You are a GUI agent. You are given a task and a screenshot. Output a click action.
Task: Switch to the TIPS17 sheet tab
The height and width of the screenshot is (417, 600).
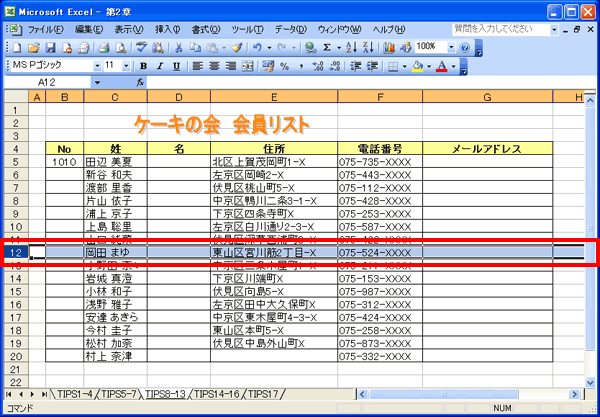(263, 394)
